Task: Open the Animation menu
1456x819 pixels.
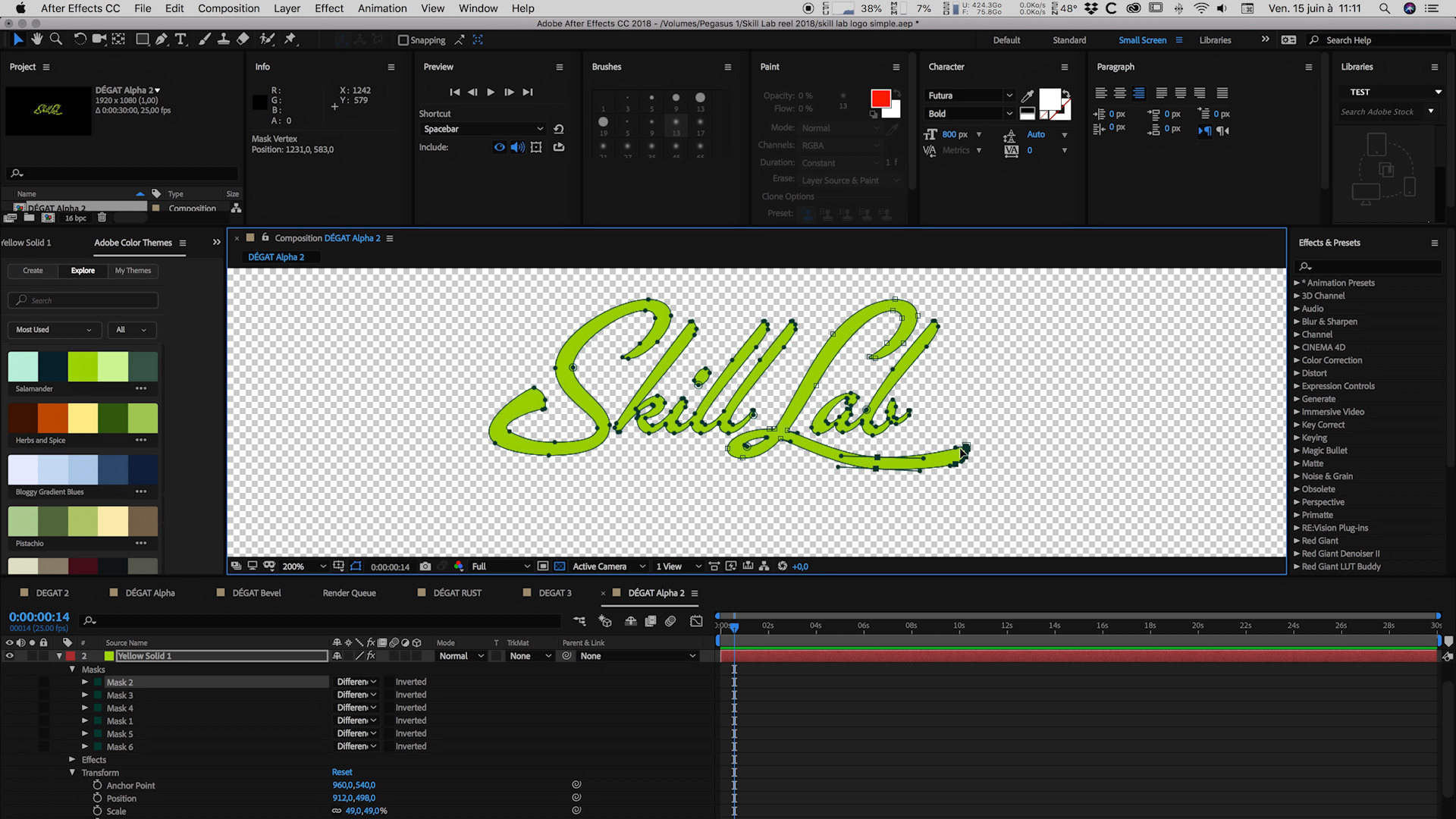Action: tap(382, 8)
